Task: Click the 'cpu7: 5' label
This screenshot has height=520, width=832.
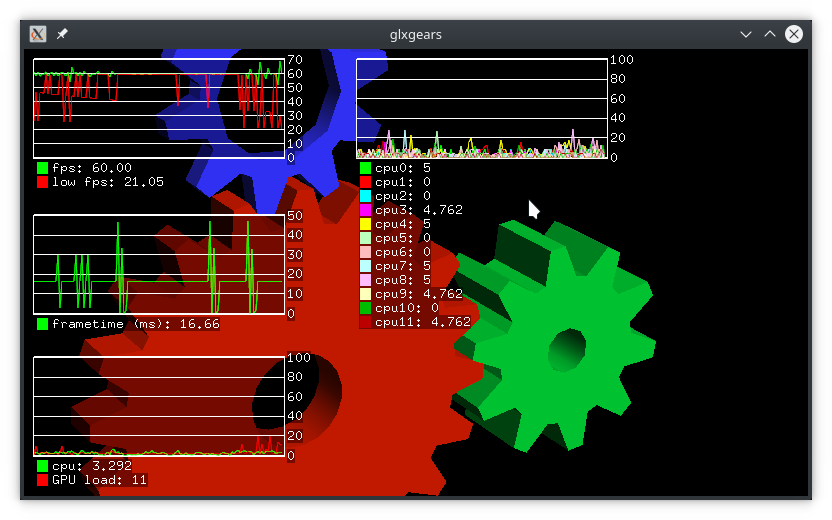Action: (x=403, y=266)
